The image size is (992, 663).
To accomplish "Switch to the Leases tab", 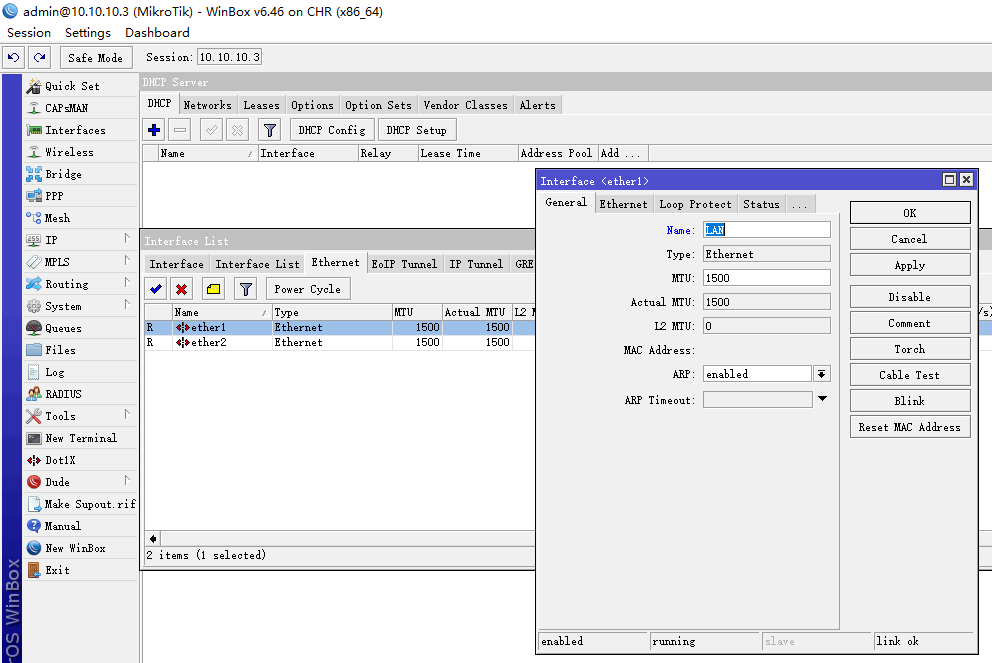I will [x=261, y=105].
